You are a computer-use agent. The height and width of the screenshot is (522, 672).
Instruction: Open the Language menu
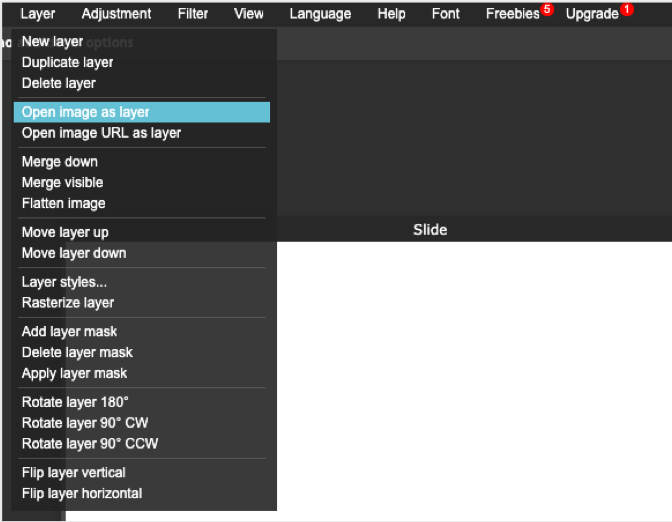click(320, 14)
